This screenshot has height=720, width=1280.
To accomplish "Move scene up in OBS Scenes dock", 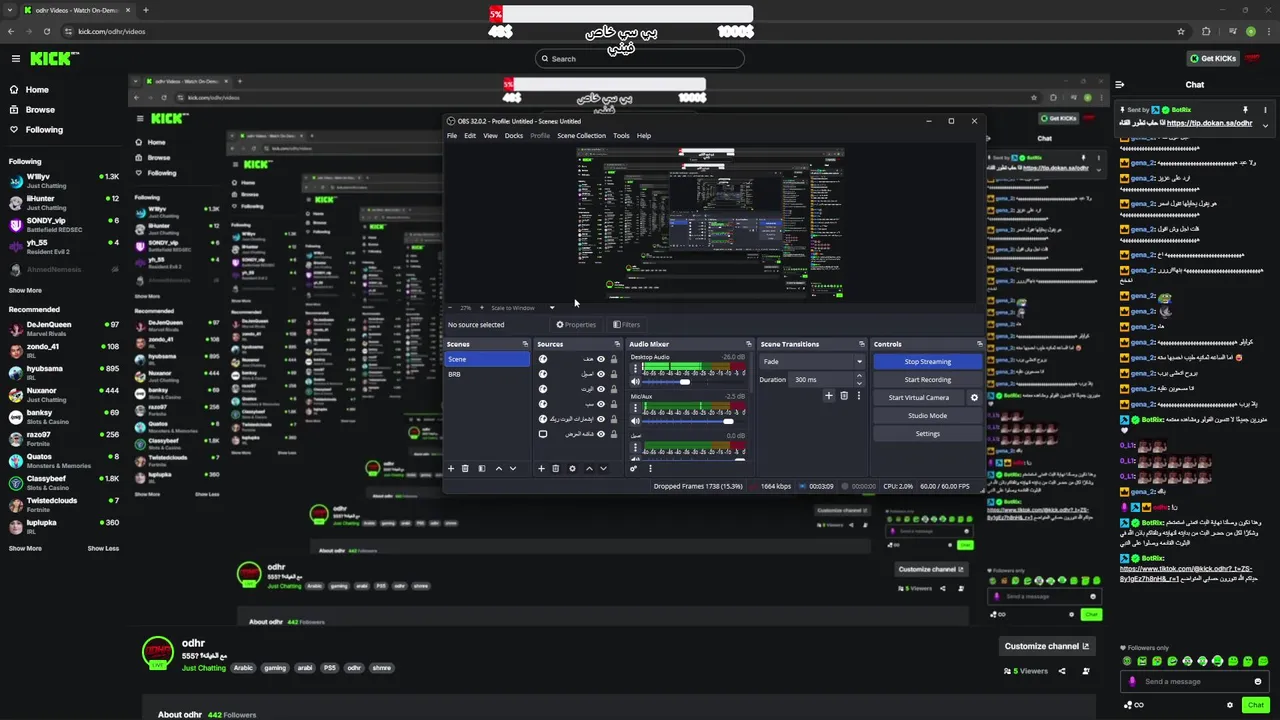I will [x=499, y=468].
